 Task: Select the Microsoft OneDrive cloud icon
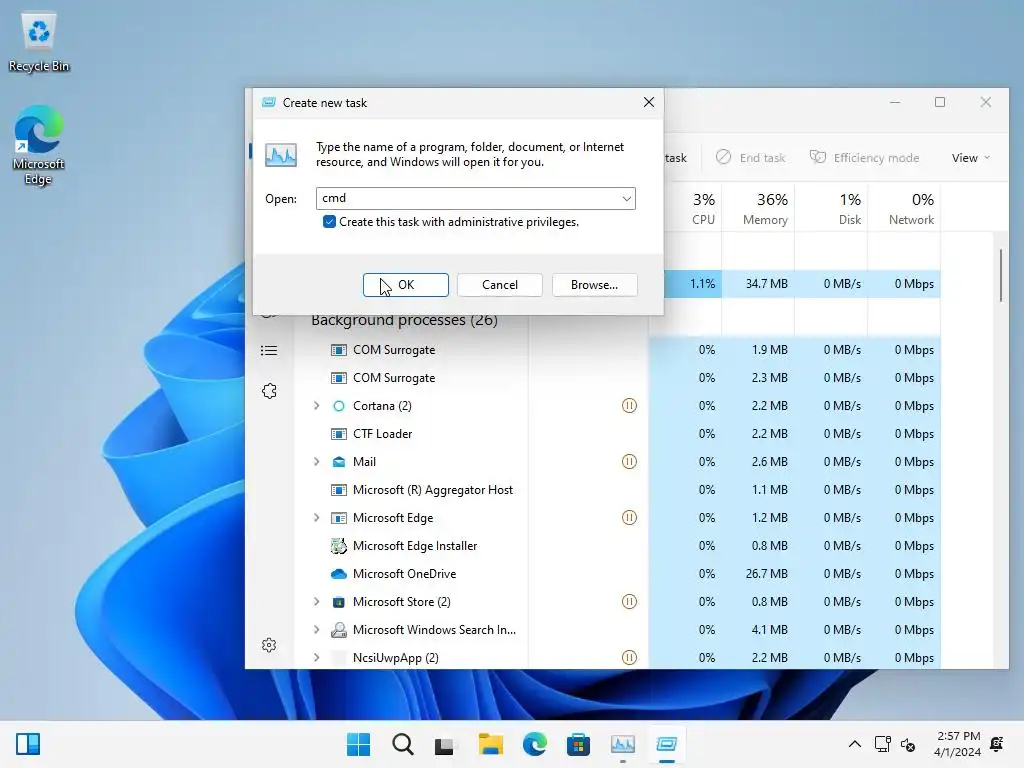click(338, 574)
